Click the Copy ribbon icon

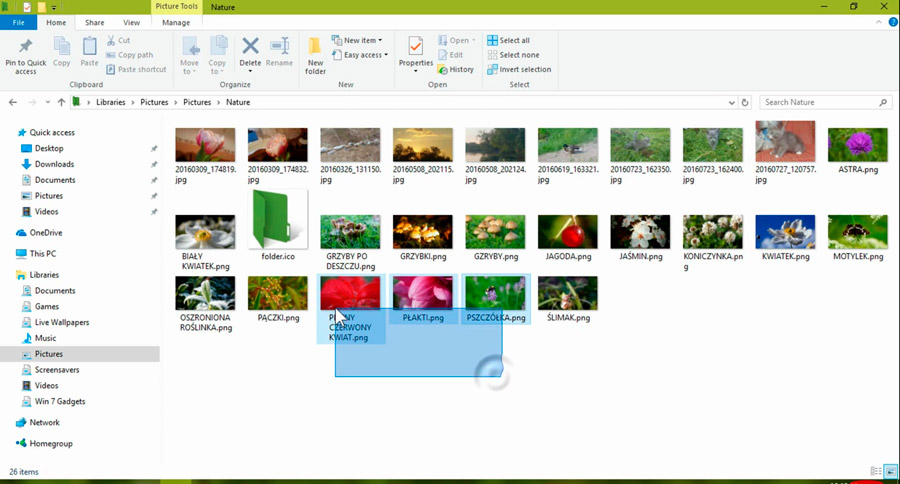61,52
